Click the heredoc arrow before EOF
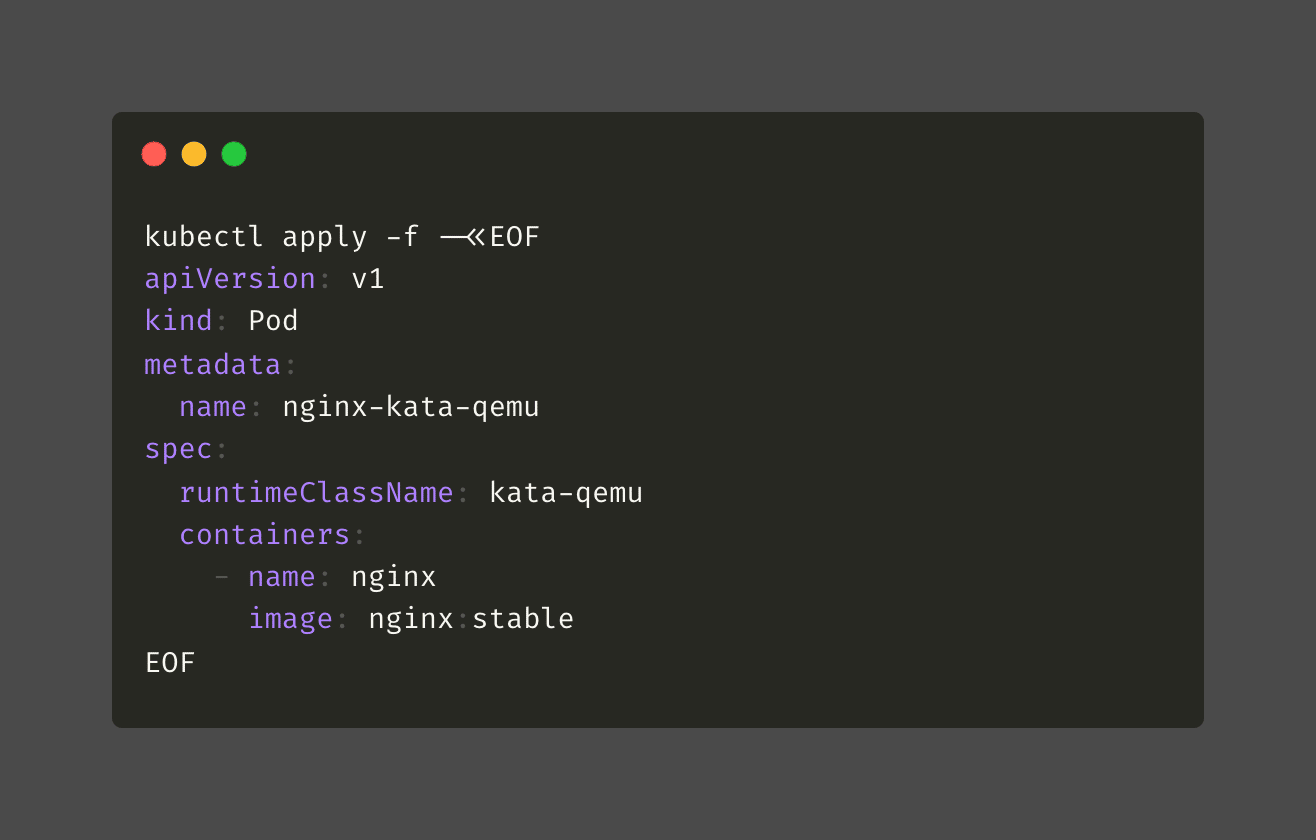Viewport: 1316px width, 840px height. (463, 237)
